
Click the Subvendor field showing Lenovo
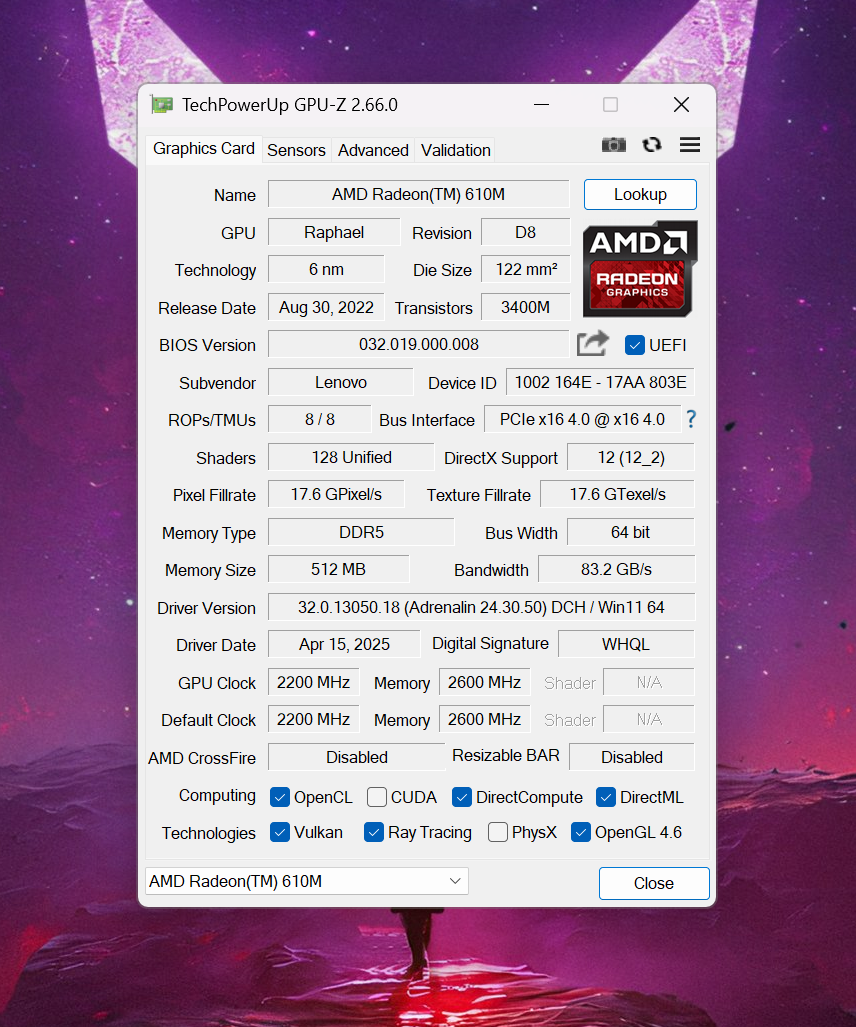coord(341,383)
